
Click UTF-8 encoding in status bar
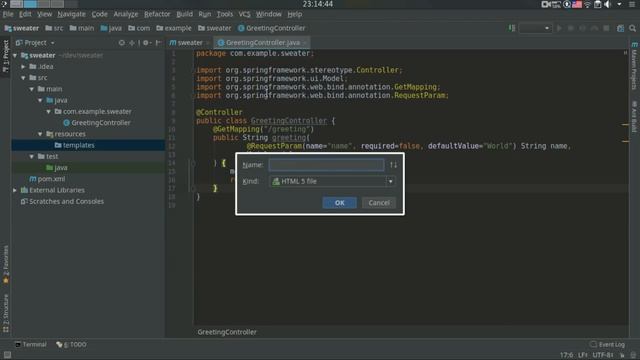[x=603, y=355]
